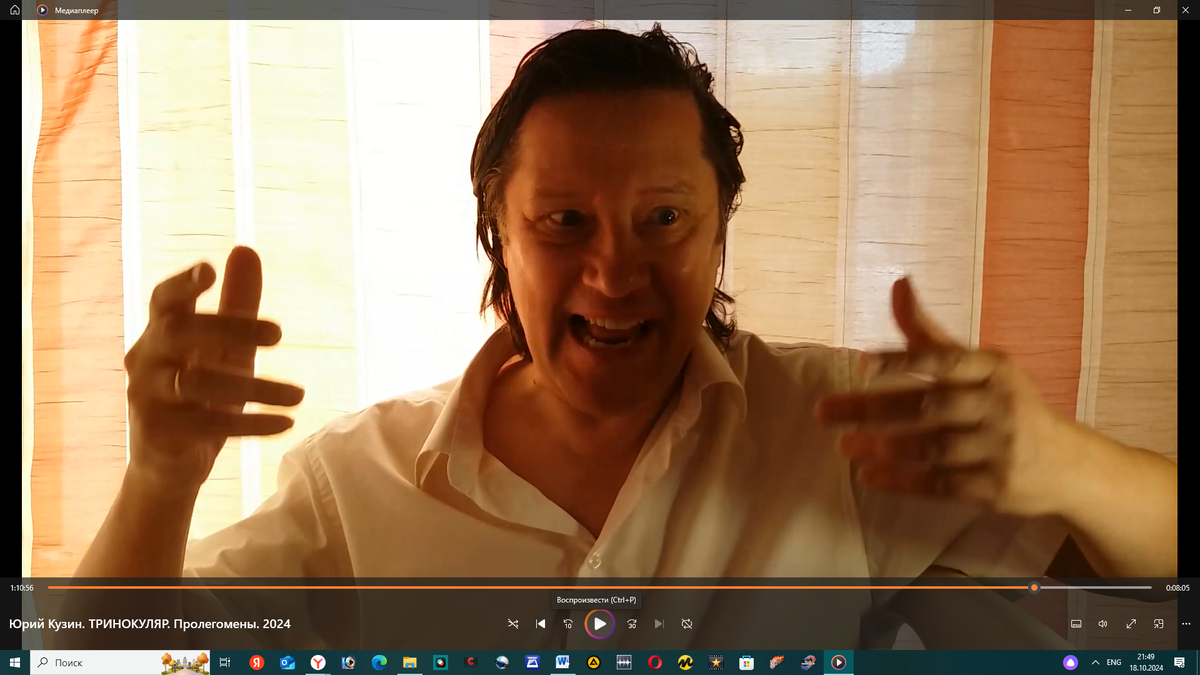The width and height of the screenshot is (1200, 675).
Task: Click the Медиаплеер app logo icon
Action: (x=43, y=10)
